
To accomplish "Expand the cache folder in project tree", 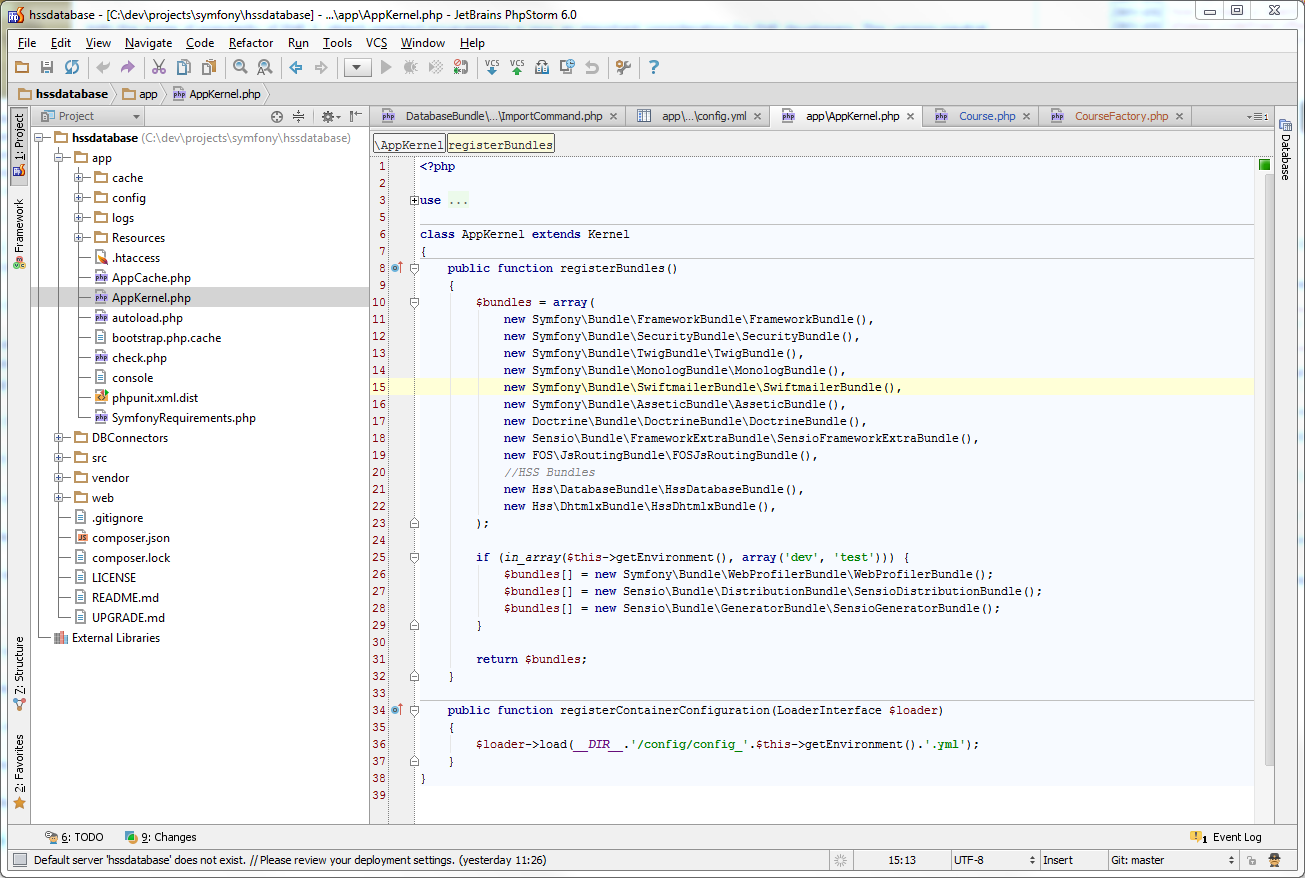I will click(78, 178).
